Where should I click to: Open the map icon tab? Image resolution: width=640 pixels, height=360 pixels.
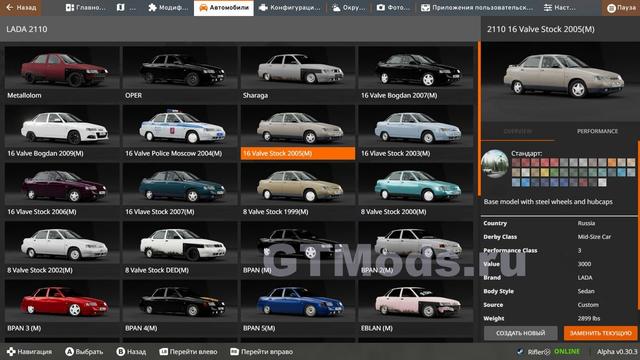point(126,8)
